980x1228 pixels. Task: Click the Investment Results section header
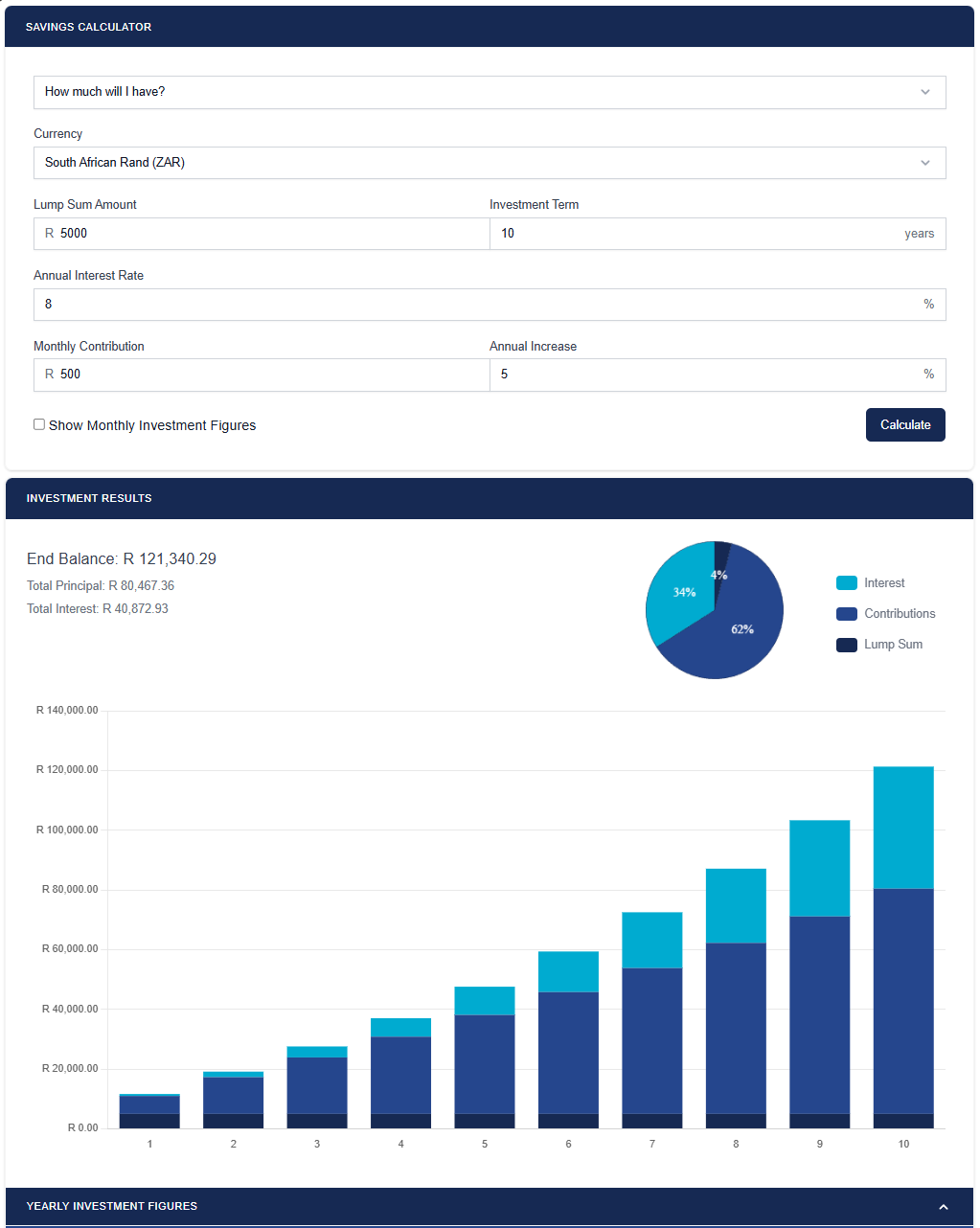coord(489,498)
